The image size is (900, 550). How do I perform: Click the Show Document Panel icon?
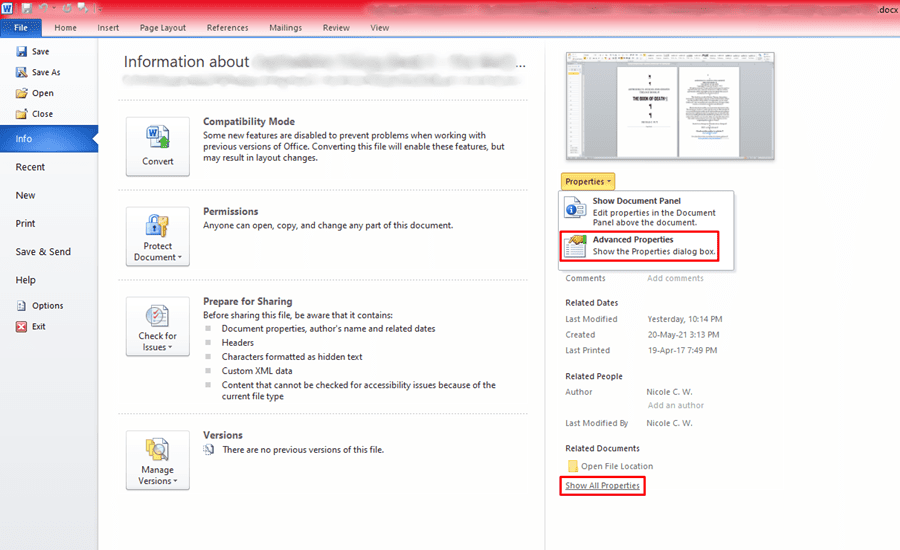tap(575, 208)
